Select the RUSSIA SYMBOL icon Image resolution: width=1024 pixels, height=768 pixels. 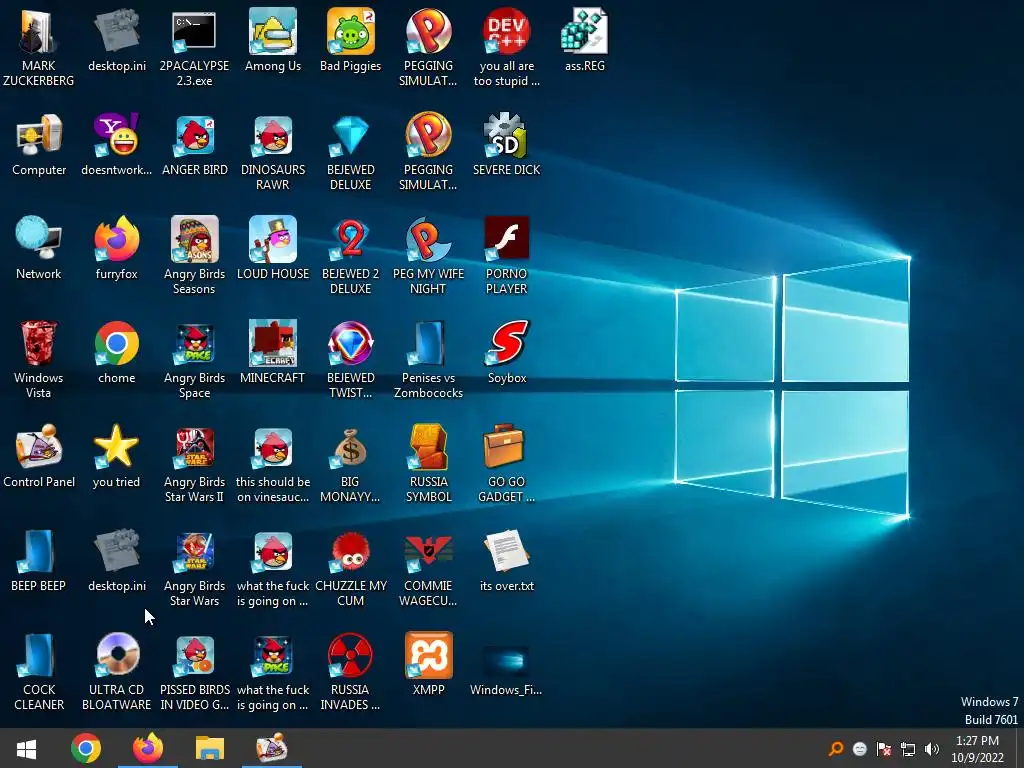coord(428,464)
